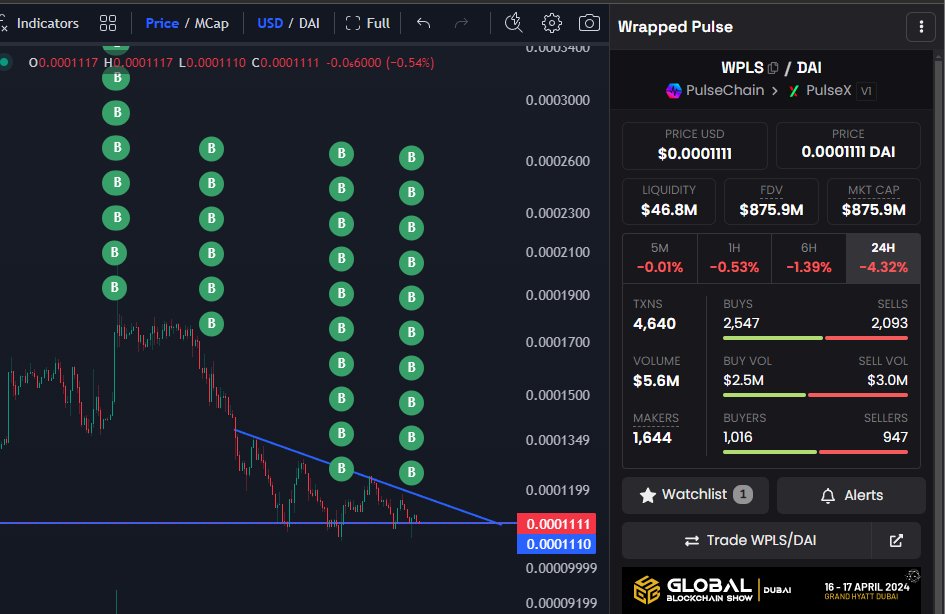This screenshot has height=614, width=945.
Task: Copy the WPLS token address
Action: click(x=773, y=68)
